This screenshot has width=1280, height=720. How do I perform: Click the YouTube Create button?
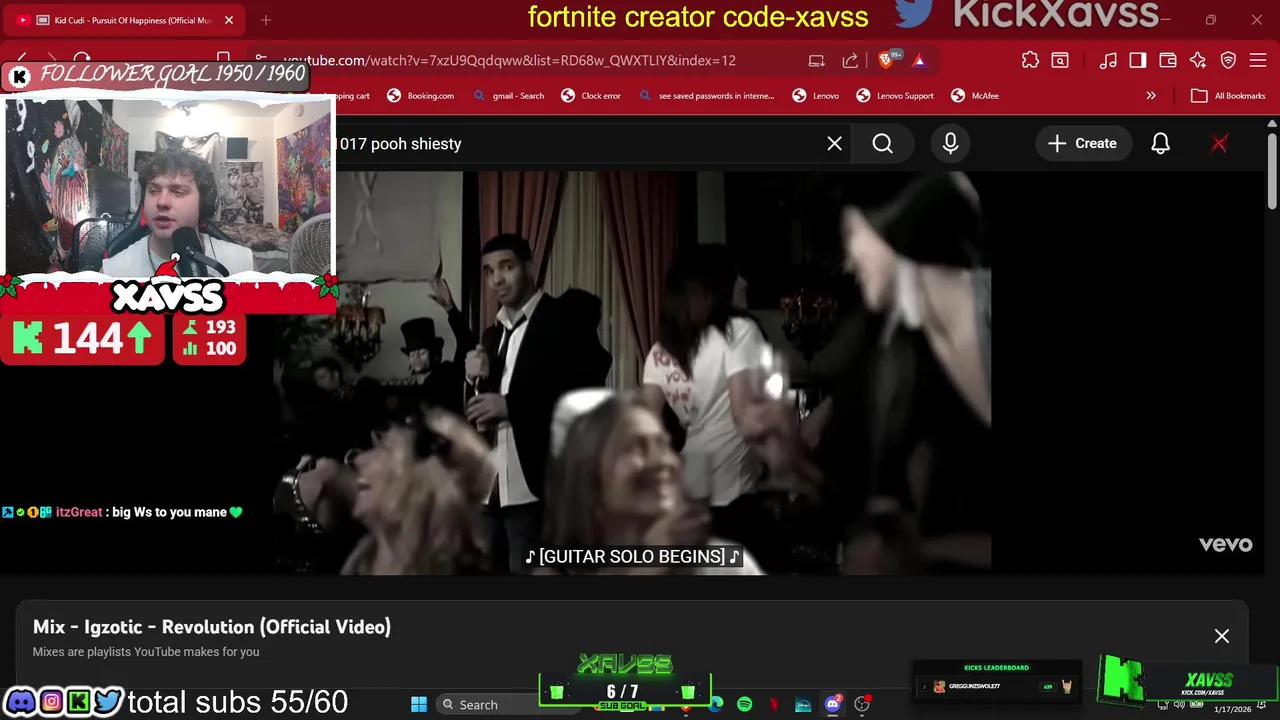click(1082, 144)
